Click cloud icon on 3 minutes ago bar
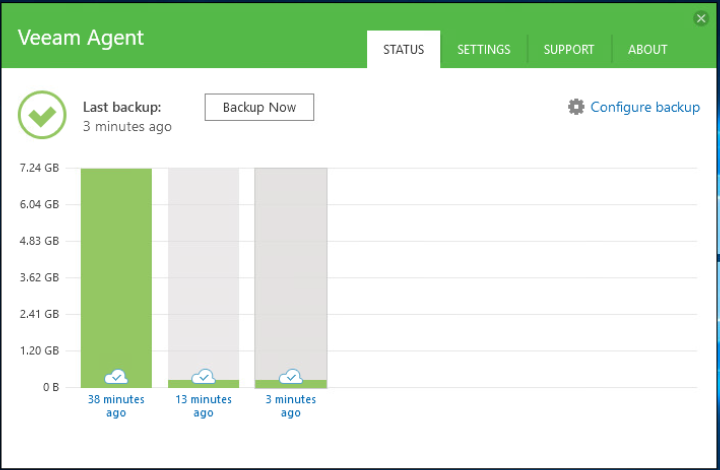 click(x=291, y=376)
